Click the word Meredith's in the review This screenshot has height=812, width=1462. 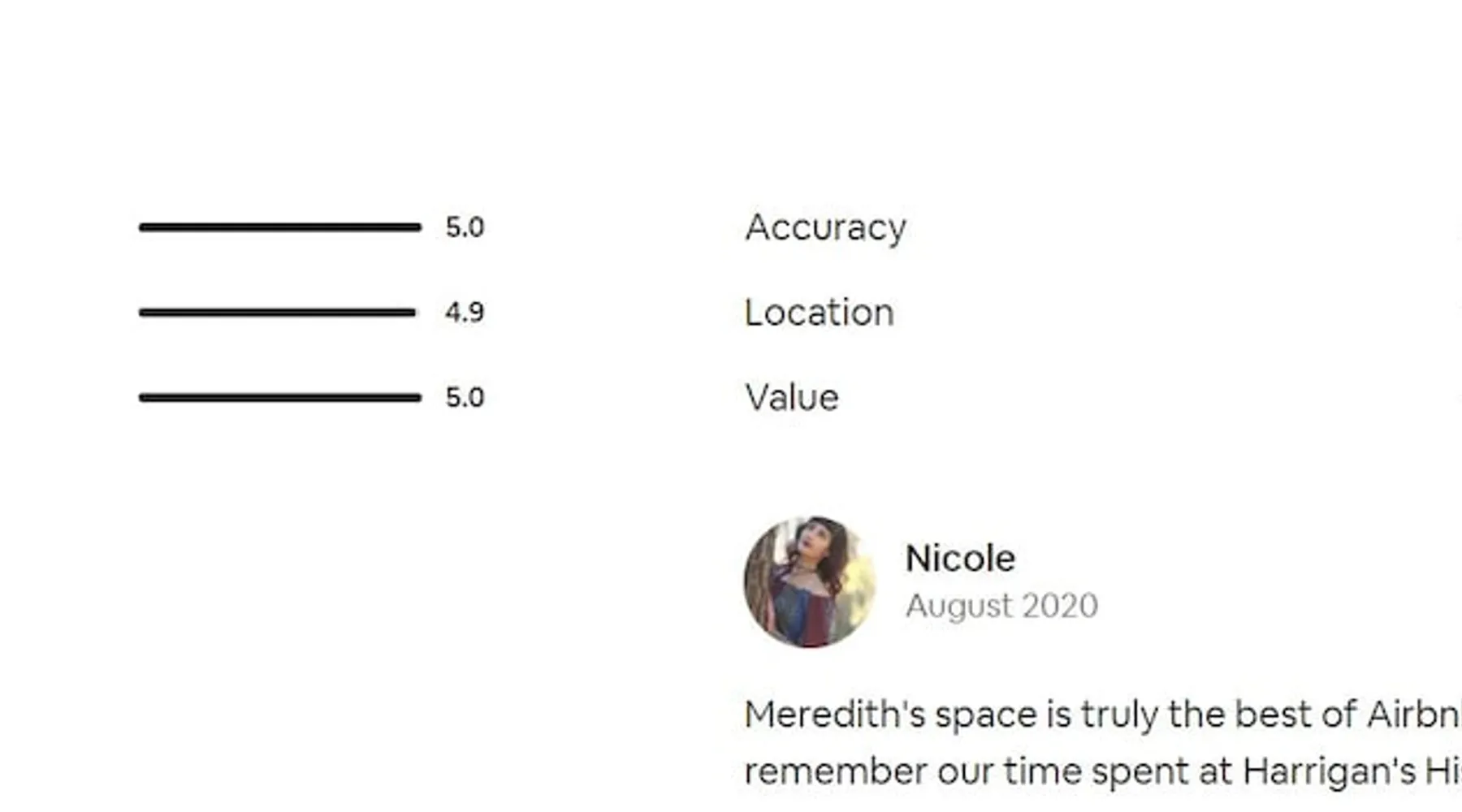point(834,715)
